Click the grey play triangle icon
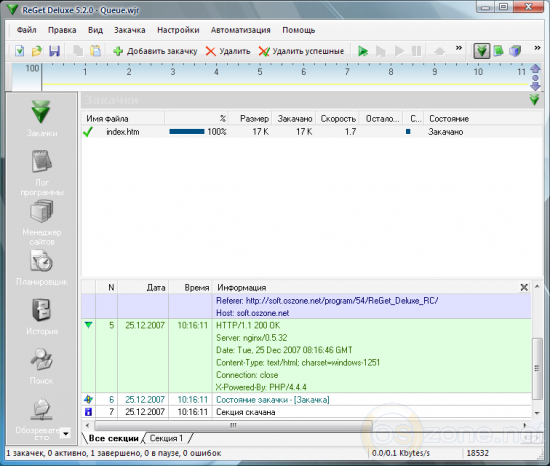This screenshot has width=550, height=466. coord(399,51)
